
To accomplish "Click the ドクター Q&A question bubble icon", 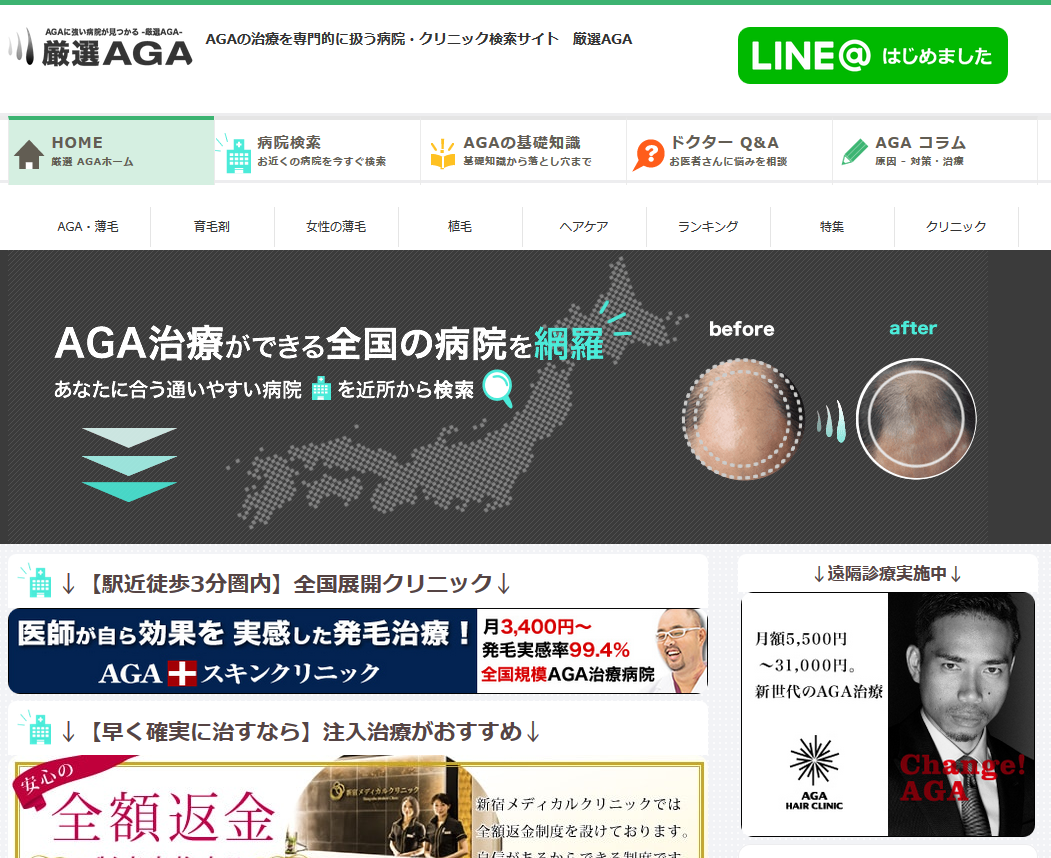I will 648,155.
